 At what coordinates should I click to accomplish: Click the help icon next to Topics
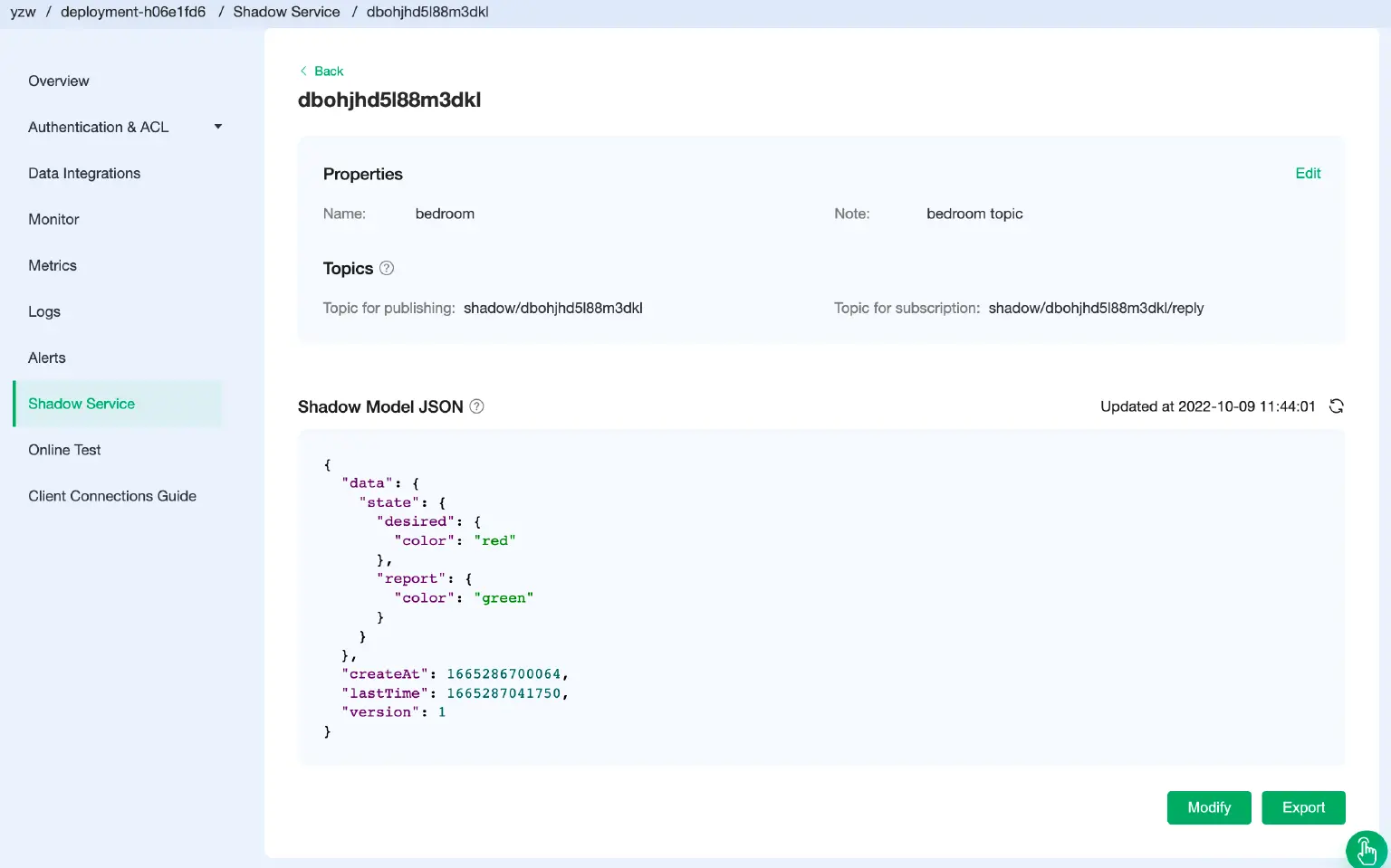coord(387,268)
